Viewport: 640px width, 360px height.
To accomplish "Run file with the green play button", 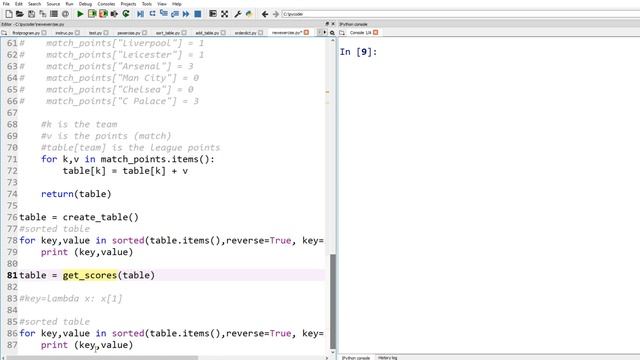I will [80, 14].
